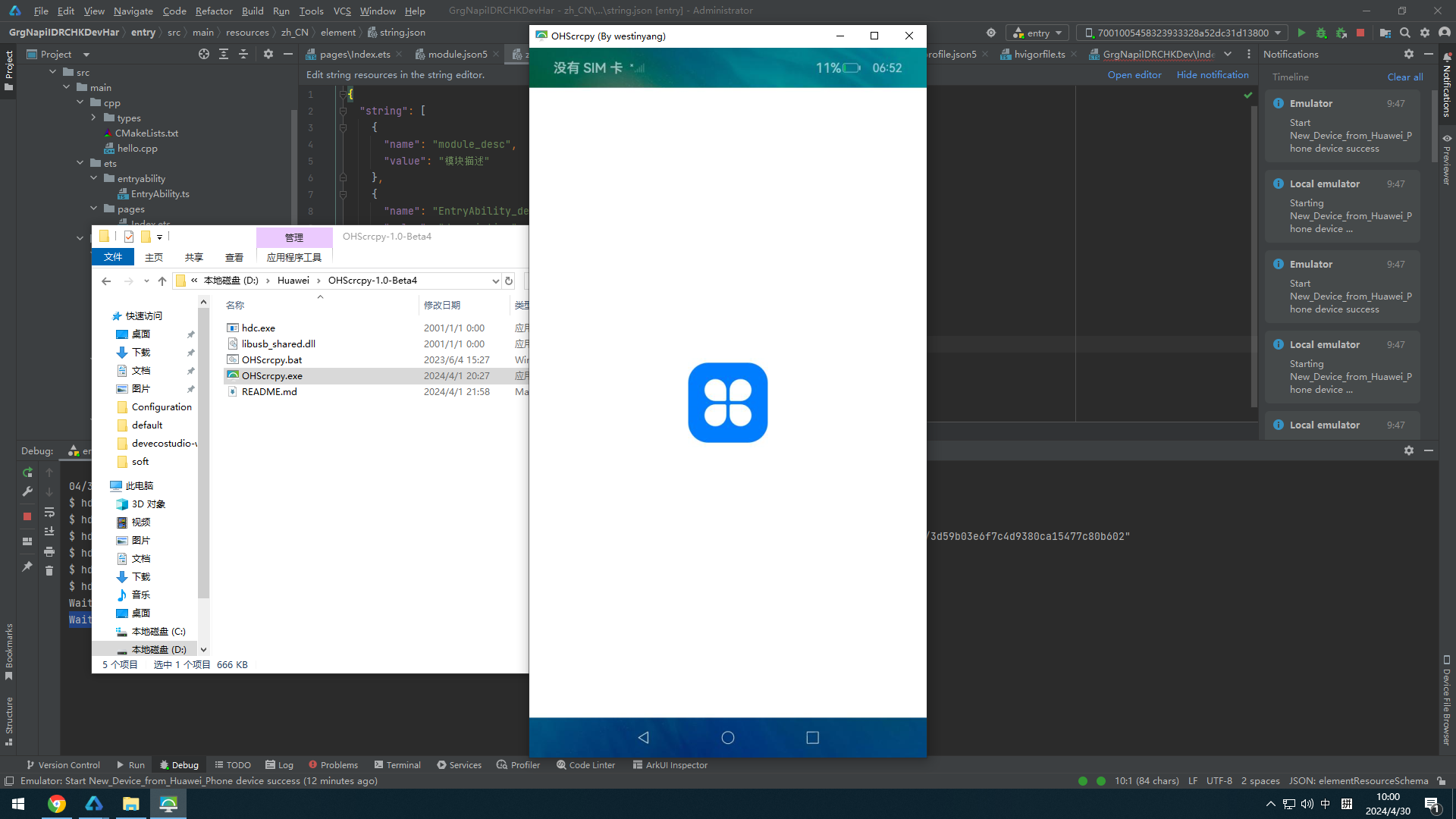Viewport: 1456px width, 819px height.
Task: Toggle soft-wrap in debug console
Action: coord(49,512)
